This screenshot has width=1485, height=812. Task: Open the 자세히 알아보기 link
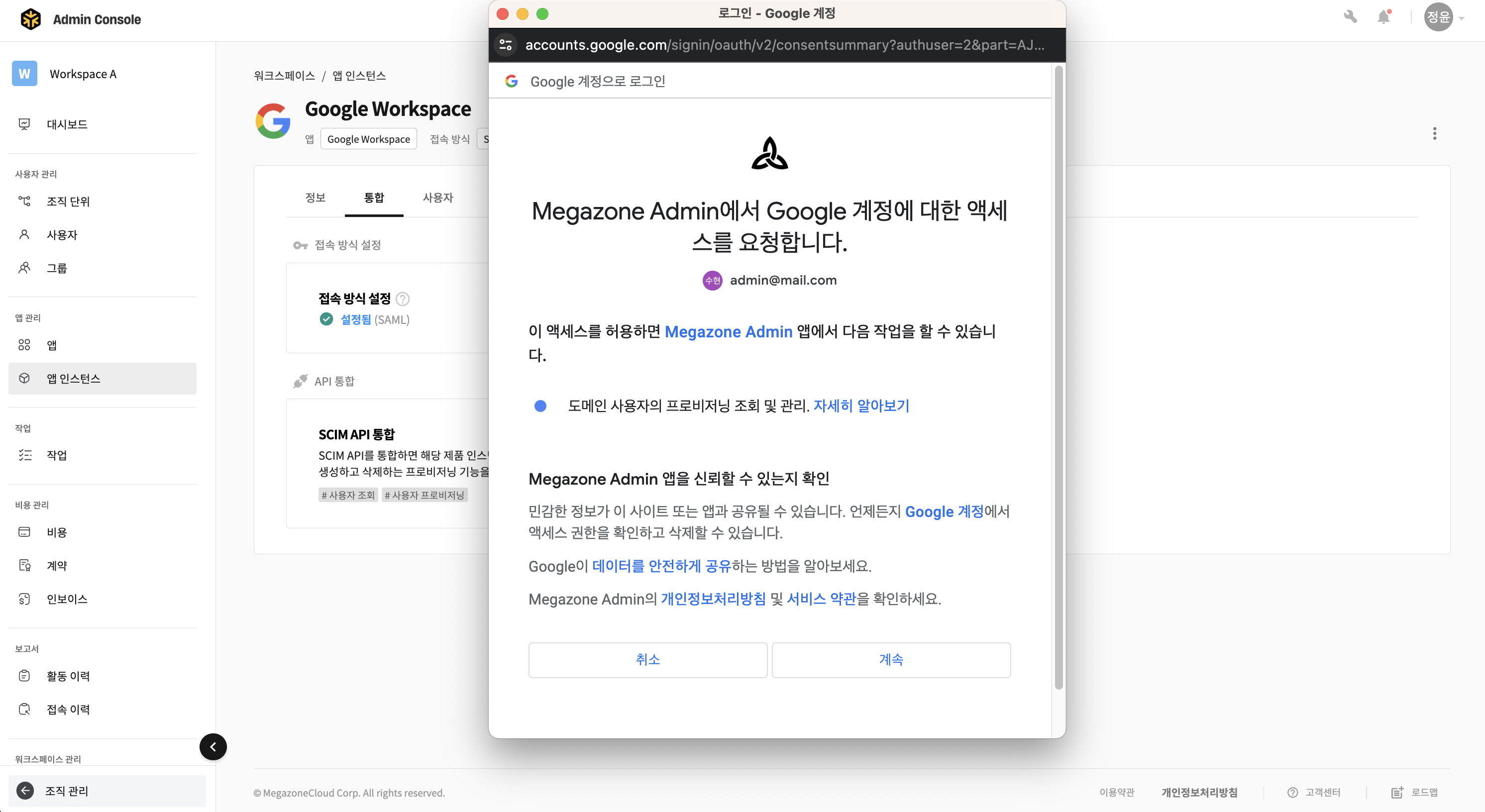pos(860,406)
